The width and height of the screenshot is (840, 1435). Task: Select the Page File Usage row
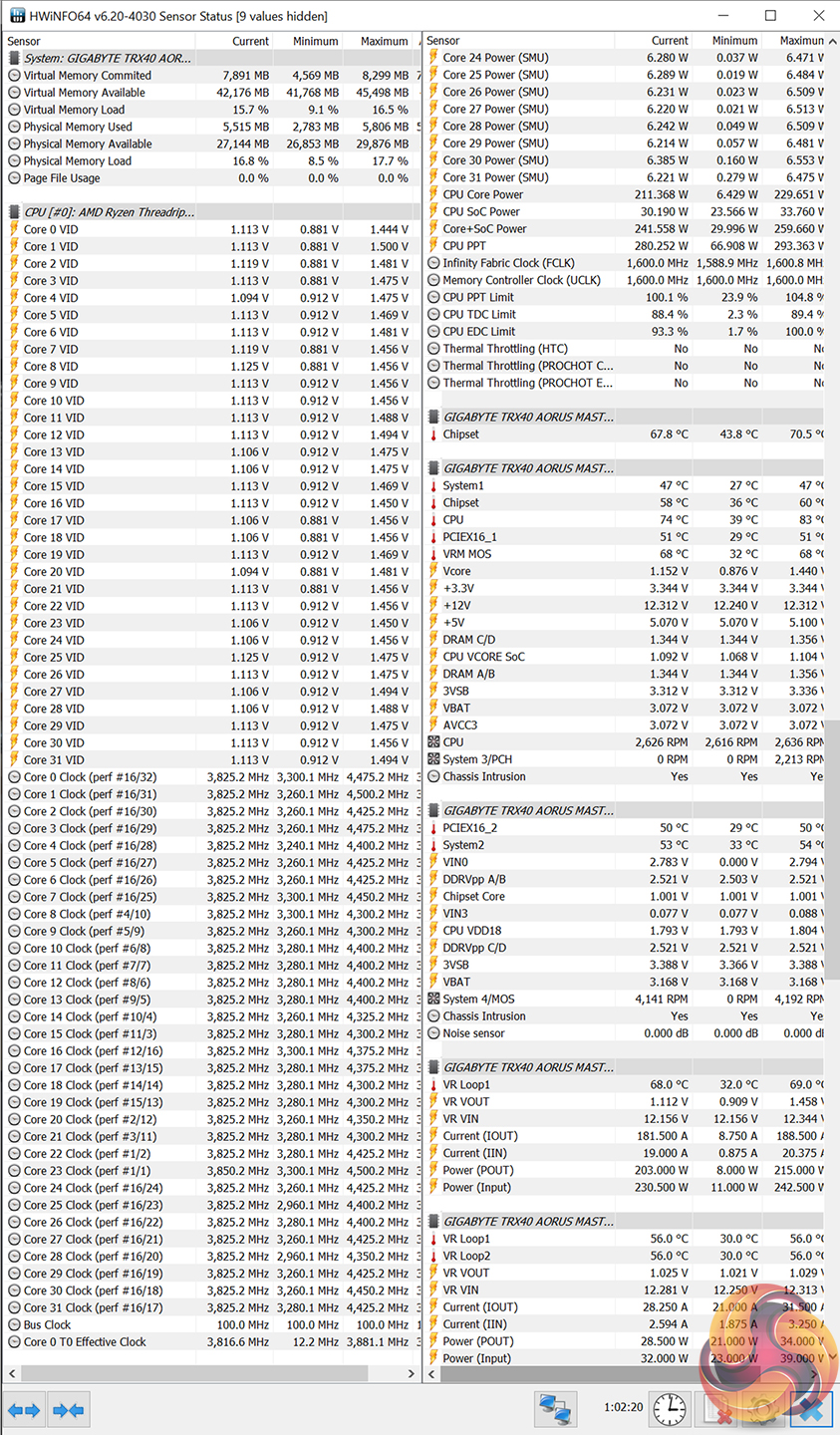click(x=211, y=178)
